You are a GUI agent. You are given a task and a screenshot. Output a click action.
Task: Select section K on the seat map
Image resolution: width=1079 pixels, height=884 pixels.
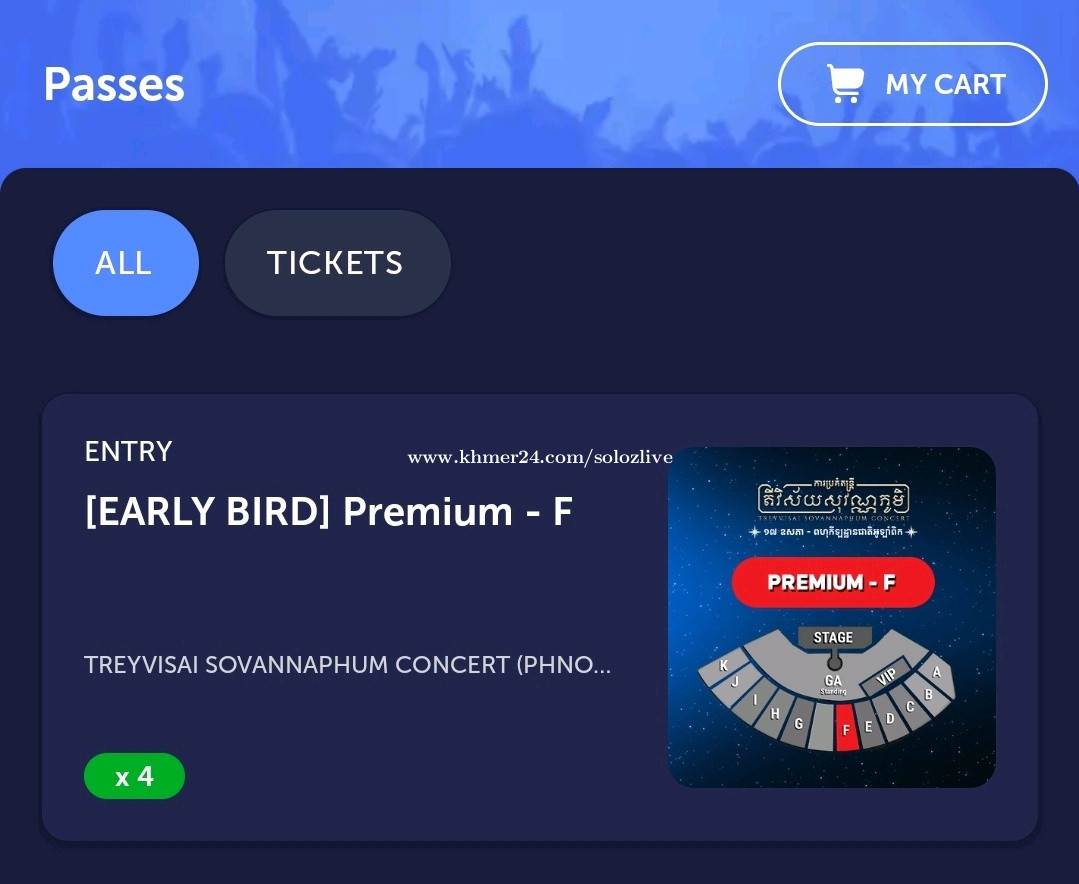click(x=723, y=666)
